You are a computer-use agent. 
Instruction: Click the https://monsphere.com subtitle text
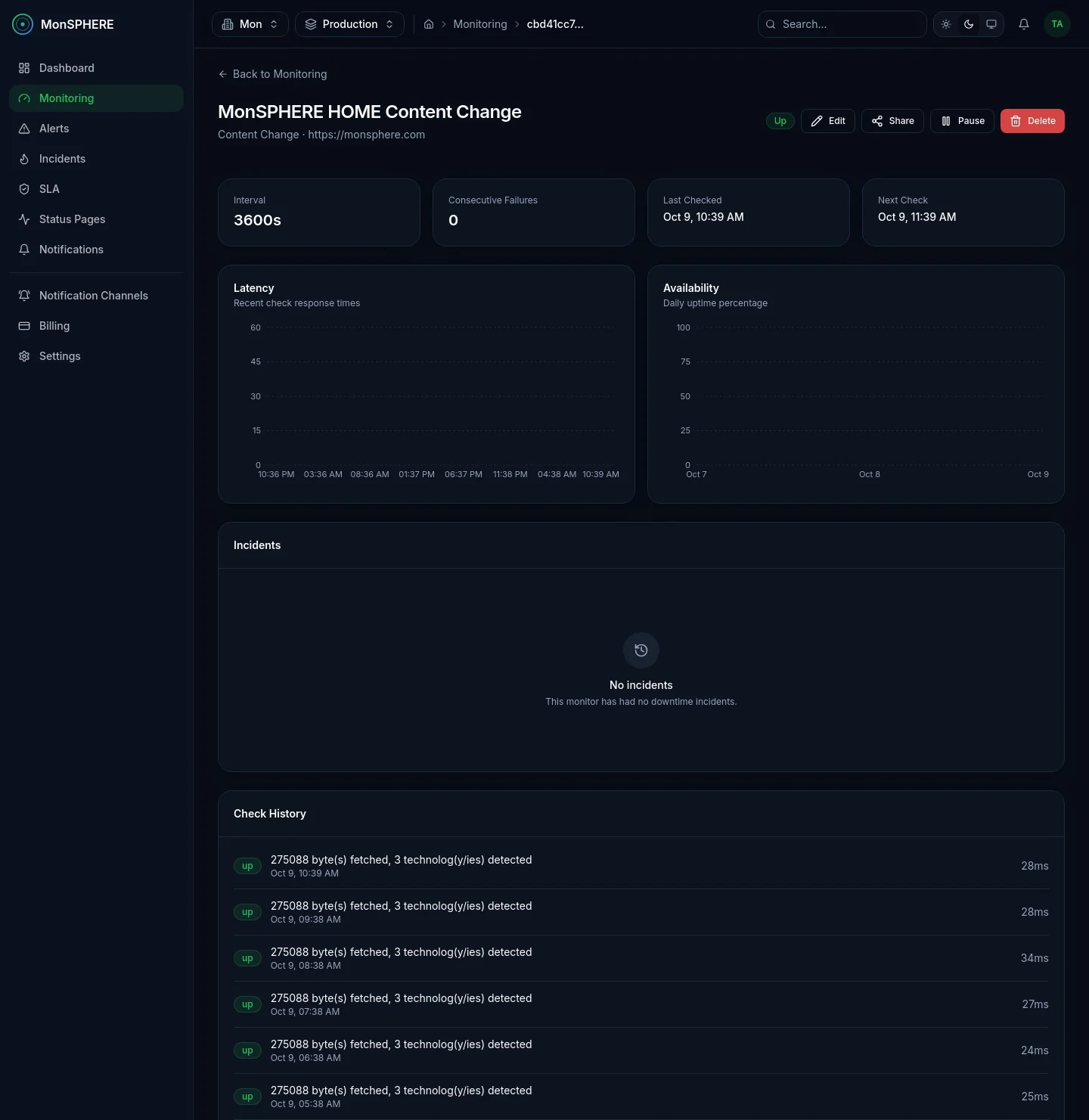(367, 135)
